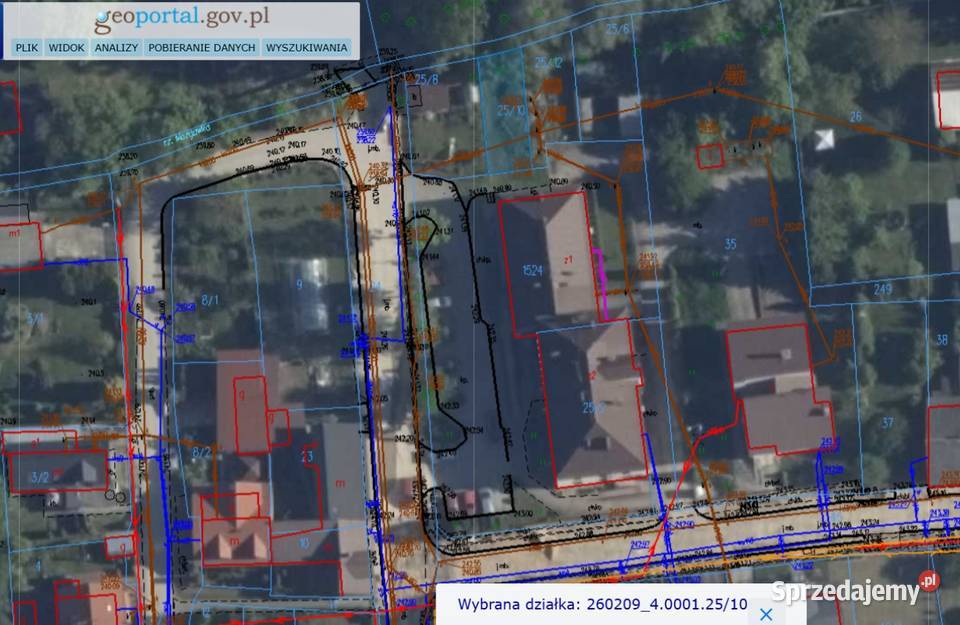This screenshot has height=625, width=960.
Task: Select parcel 37 on the right
Action: 886,422
